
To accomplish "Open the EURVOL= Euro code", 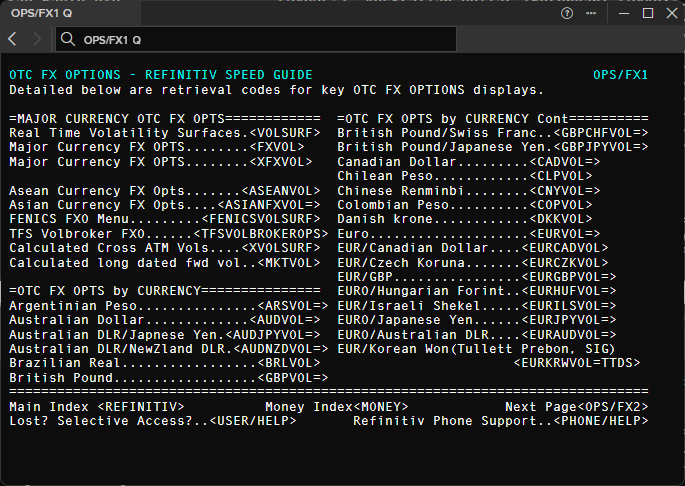I will tap(565, 234).
